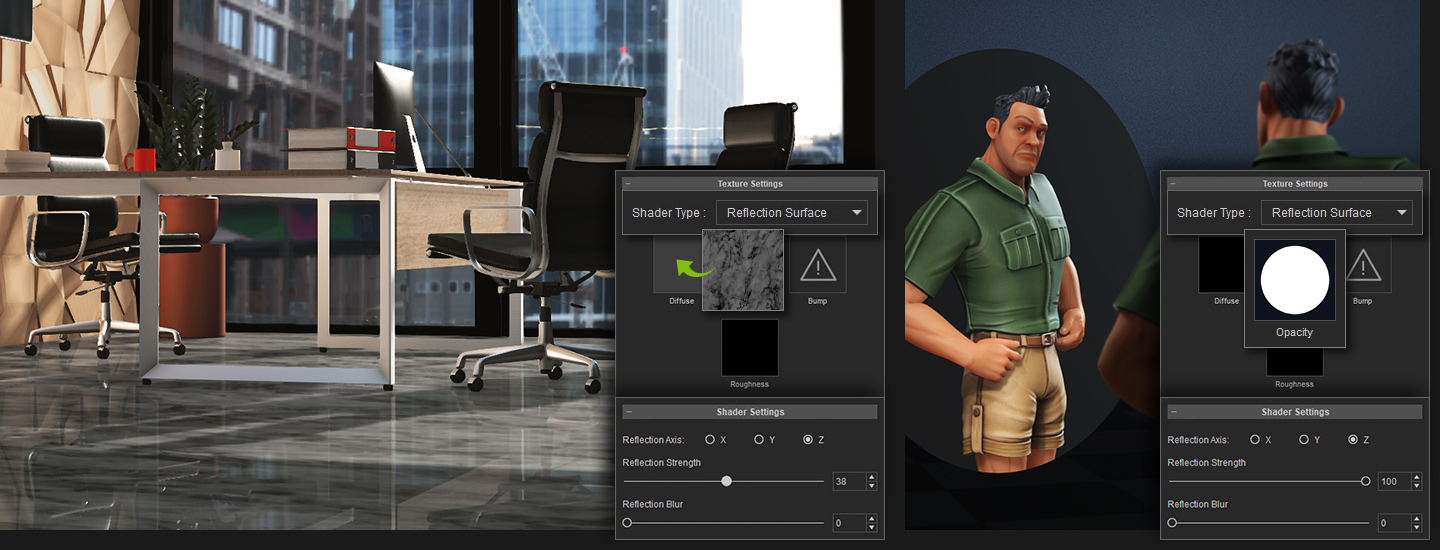Collapse right Shader Settings with minus icon

point(1173,412)
